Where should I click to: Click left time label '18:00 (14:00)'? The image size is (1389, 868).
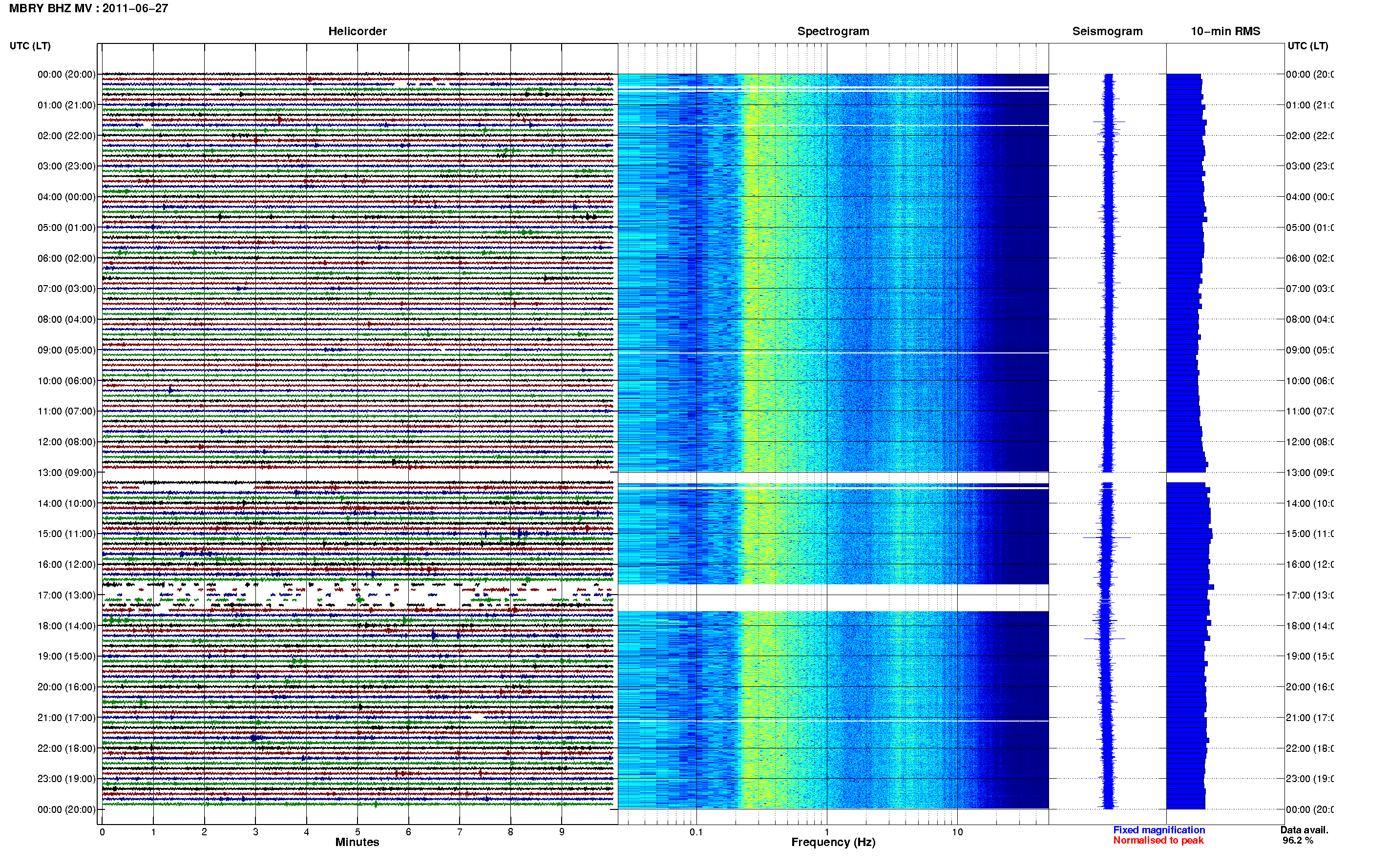[x=66, y=626]
